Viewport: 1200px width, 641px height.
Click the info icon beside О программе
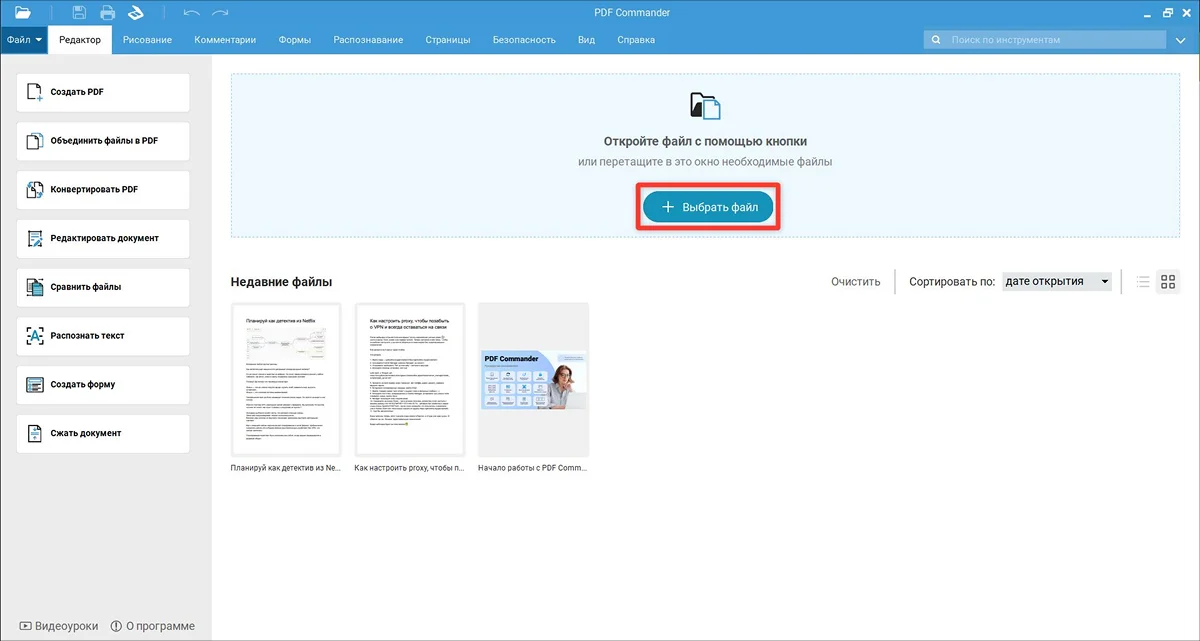coord(115,626)
